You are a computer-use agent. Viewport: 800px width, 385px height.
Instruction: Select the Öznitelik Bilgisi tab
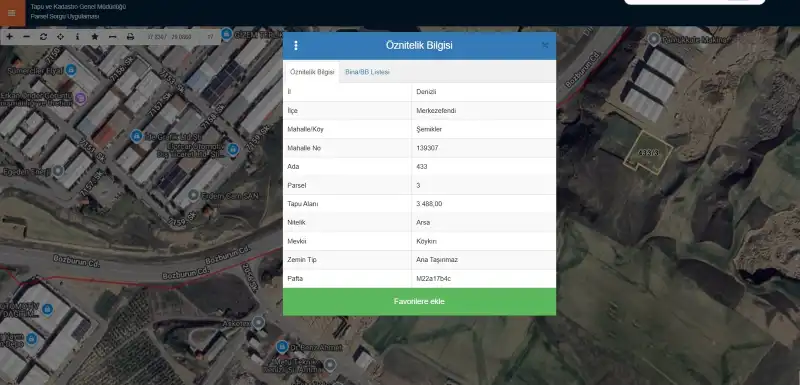[312, 72]
